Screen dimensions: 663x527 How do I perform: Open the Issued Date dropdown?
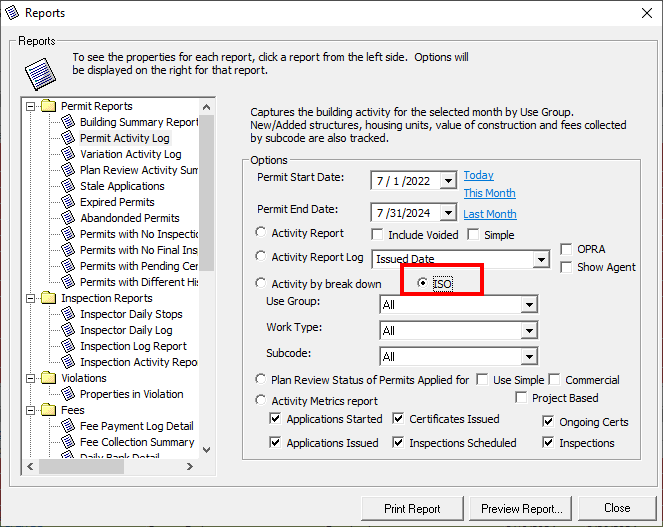click(x=541, y=259)
